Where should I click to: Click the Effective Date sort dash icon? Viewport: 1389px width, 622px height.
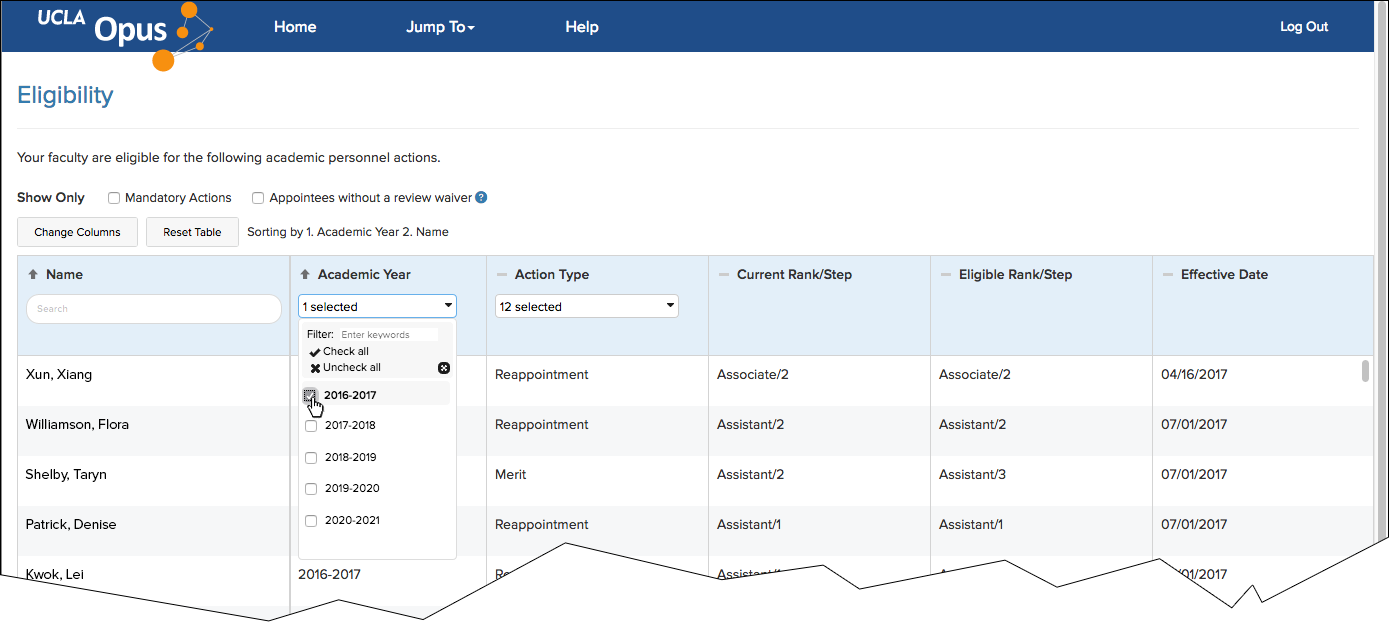tap(1167, 274)
